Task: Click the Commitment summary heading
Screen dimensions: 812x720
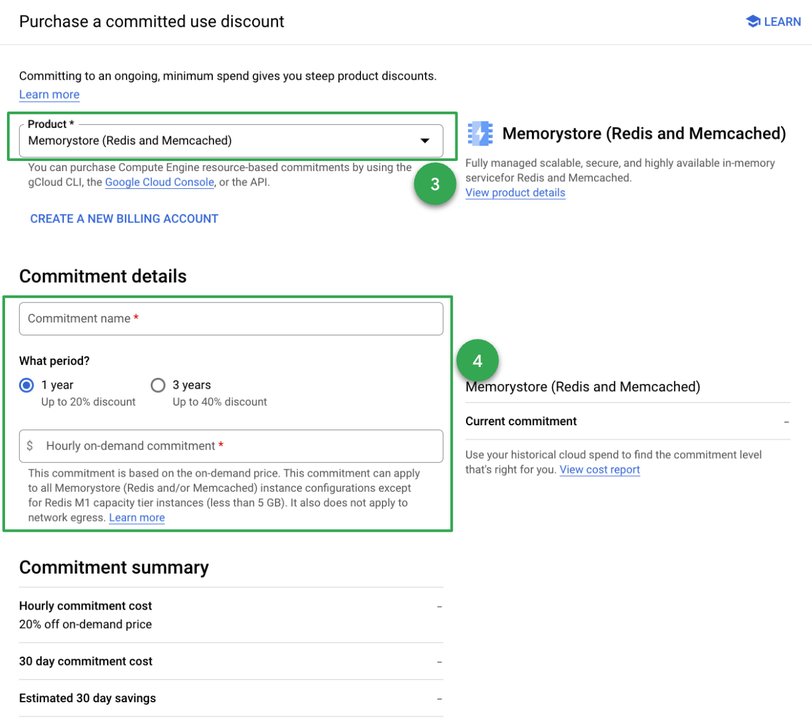Action: pos(114,567)
